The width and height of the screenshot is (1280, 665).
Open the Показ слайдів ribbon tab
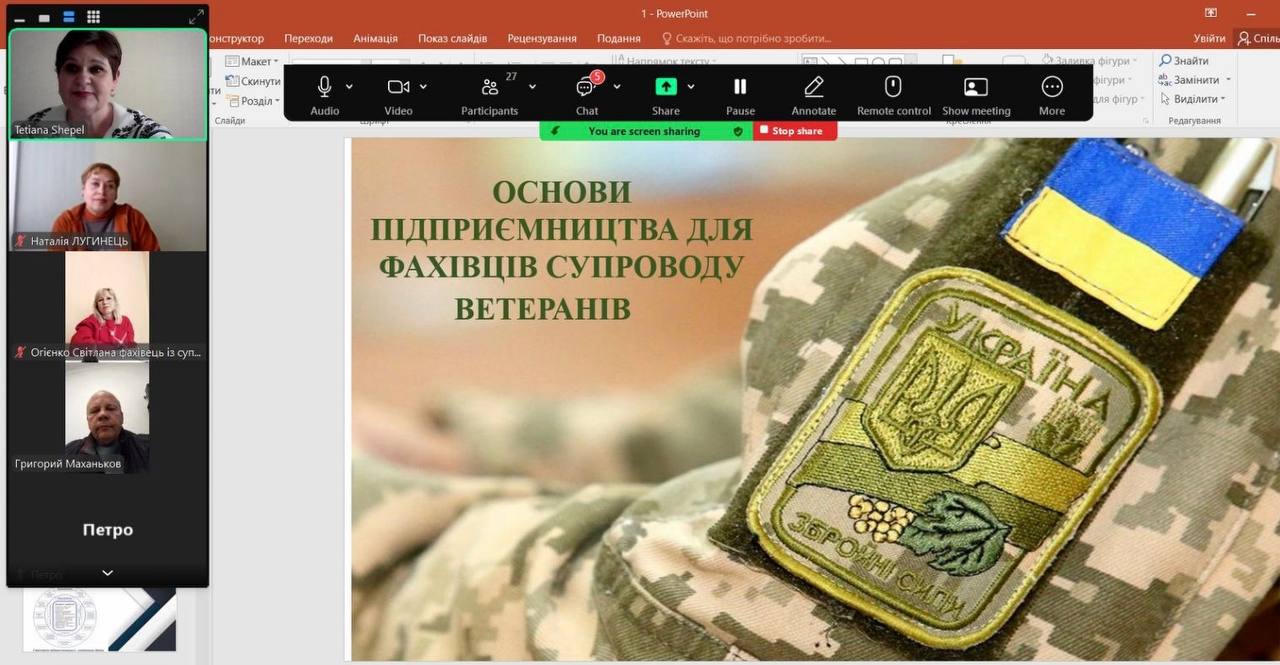(452, 38)
